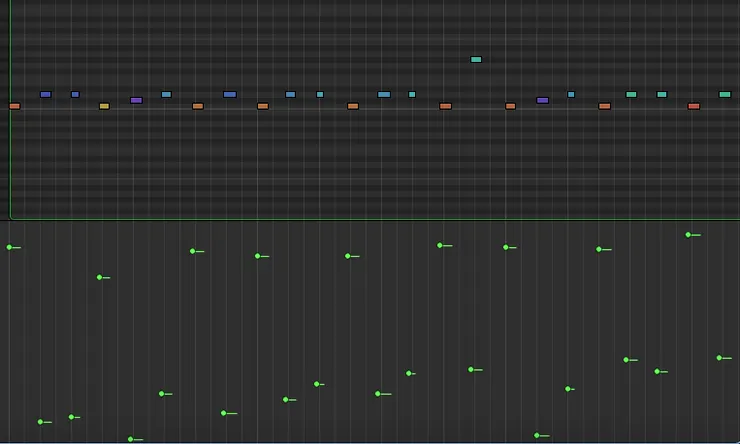Image resolution: width=740 pixels, height=444 pixels.
Task: Select the leftmost dark-blue note
Action: [x=45, y=94]
